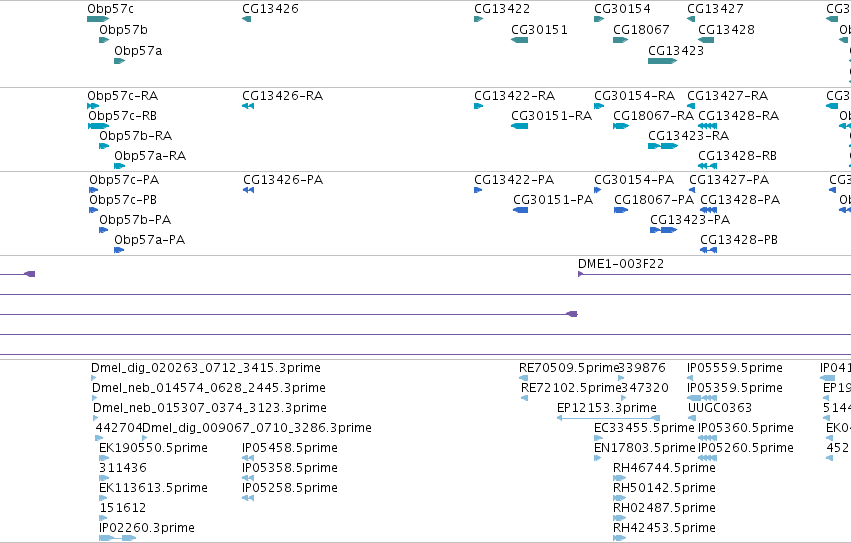
Task: Click the CG13427-RA transcript glyph
Action: pyautogui.click(x=691, y=106)
